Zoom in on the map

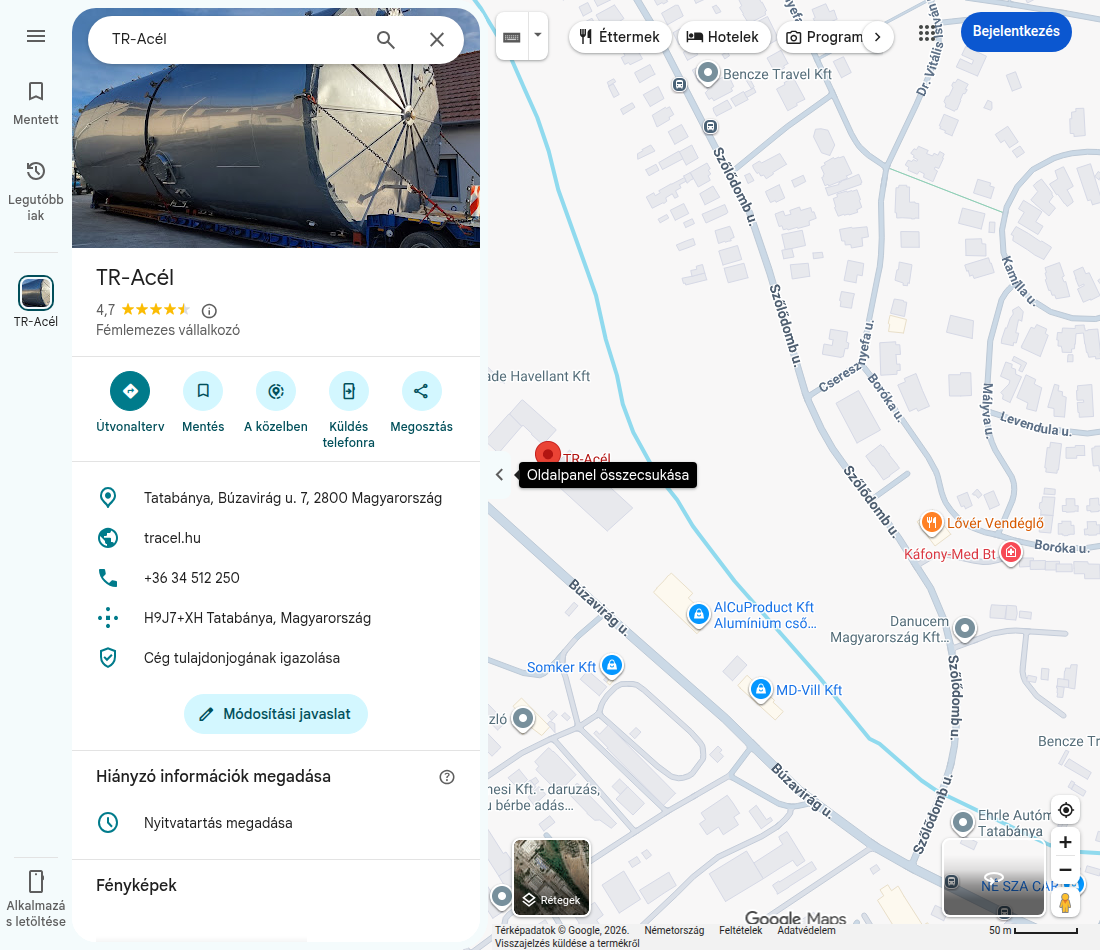point(1066,842)
